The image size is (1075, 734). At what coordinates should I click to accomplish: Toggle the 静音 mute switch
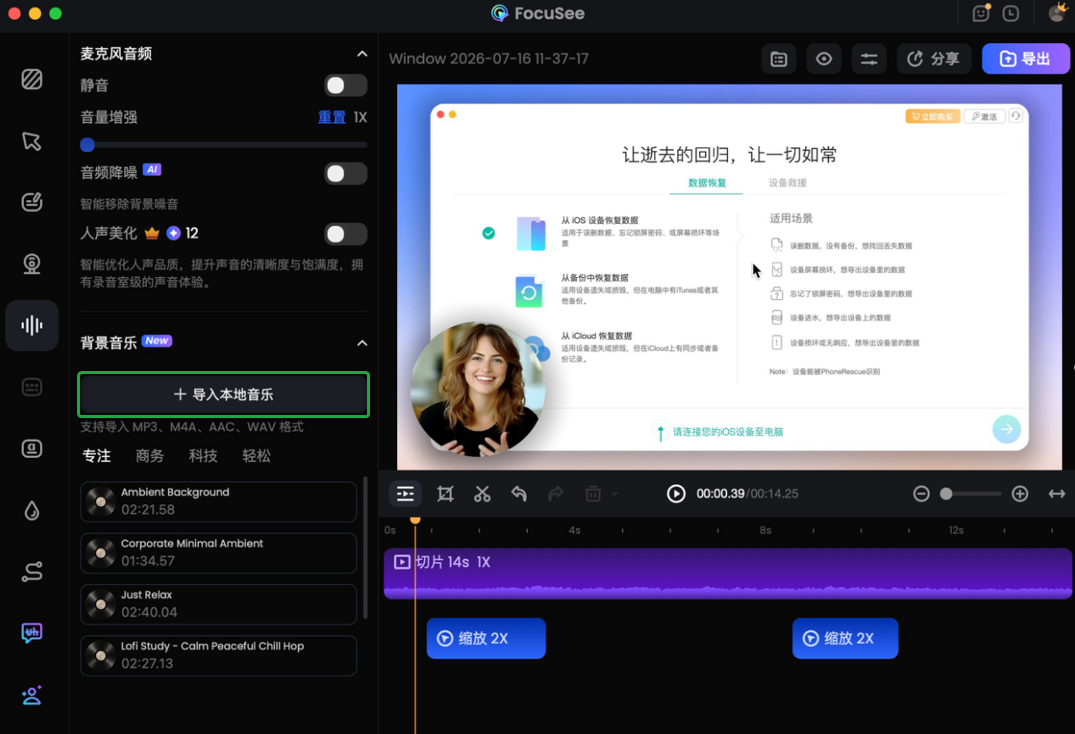click(346, 85)
